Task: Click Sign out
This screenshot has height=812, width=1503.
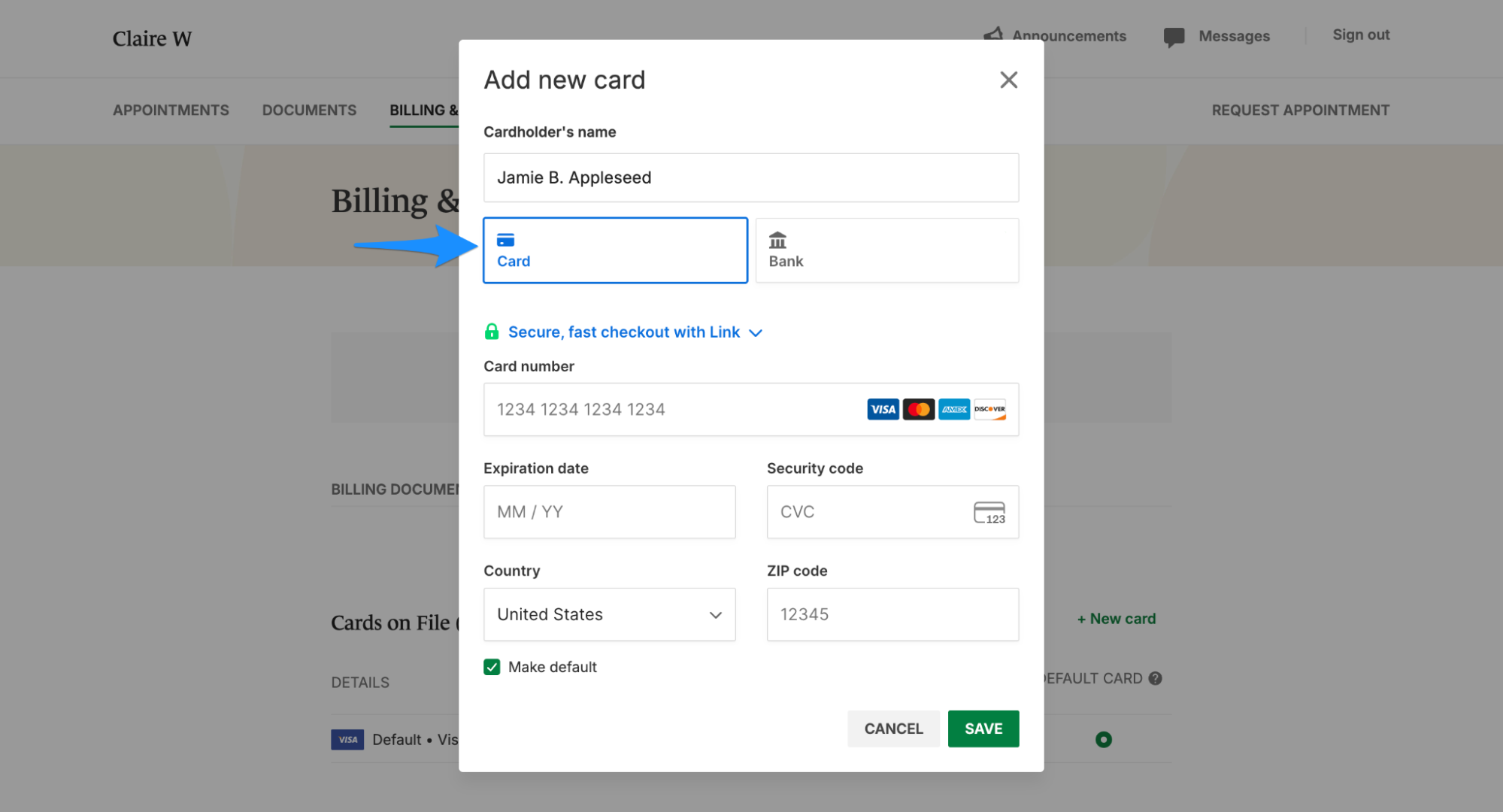Action: tap(1361, 35)
